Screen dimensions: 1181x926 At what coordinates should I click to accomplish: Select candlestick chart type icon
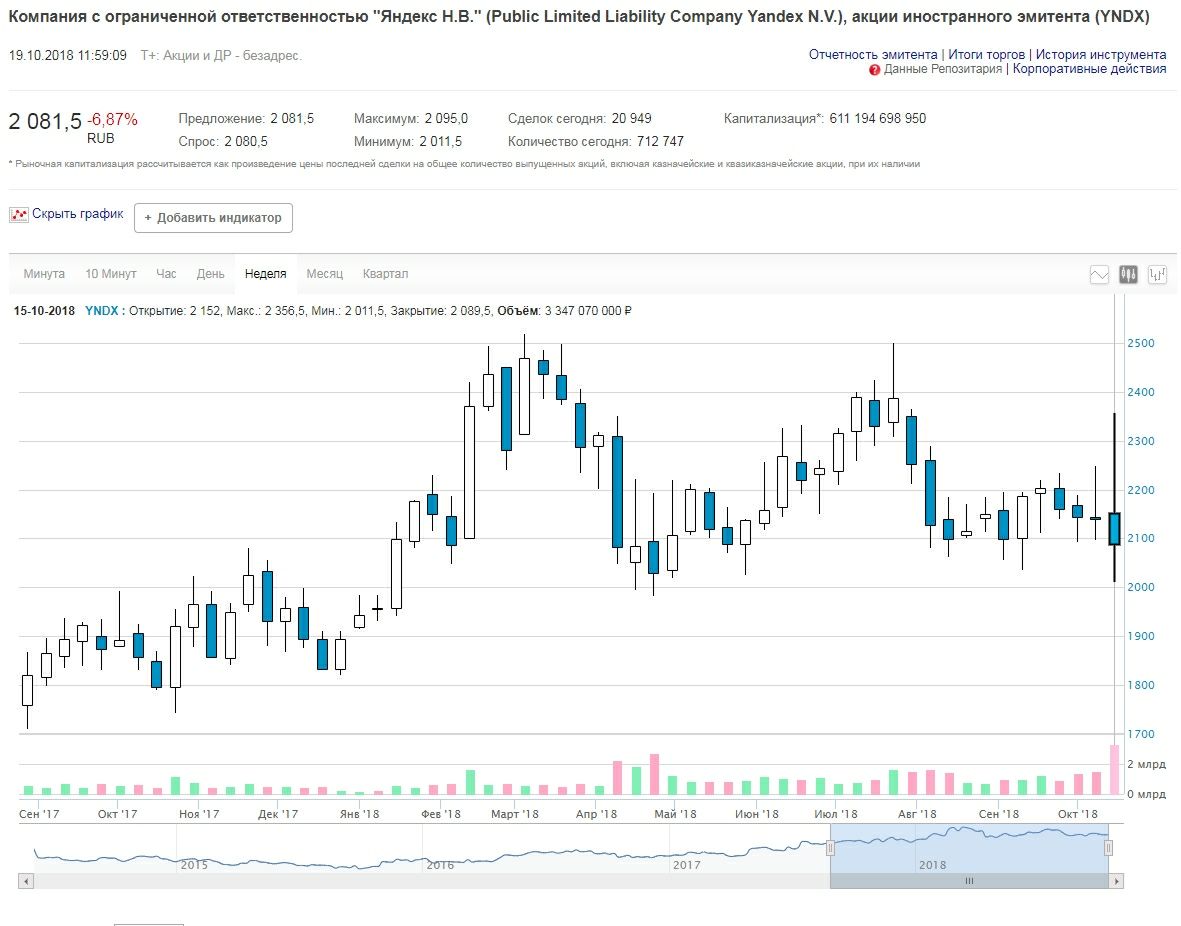[1128, 275]
